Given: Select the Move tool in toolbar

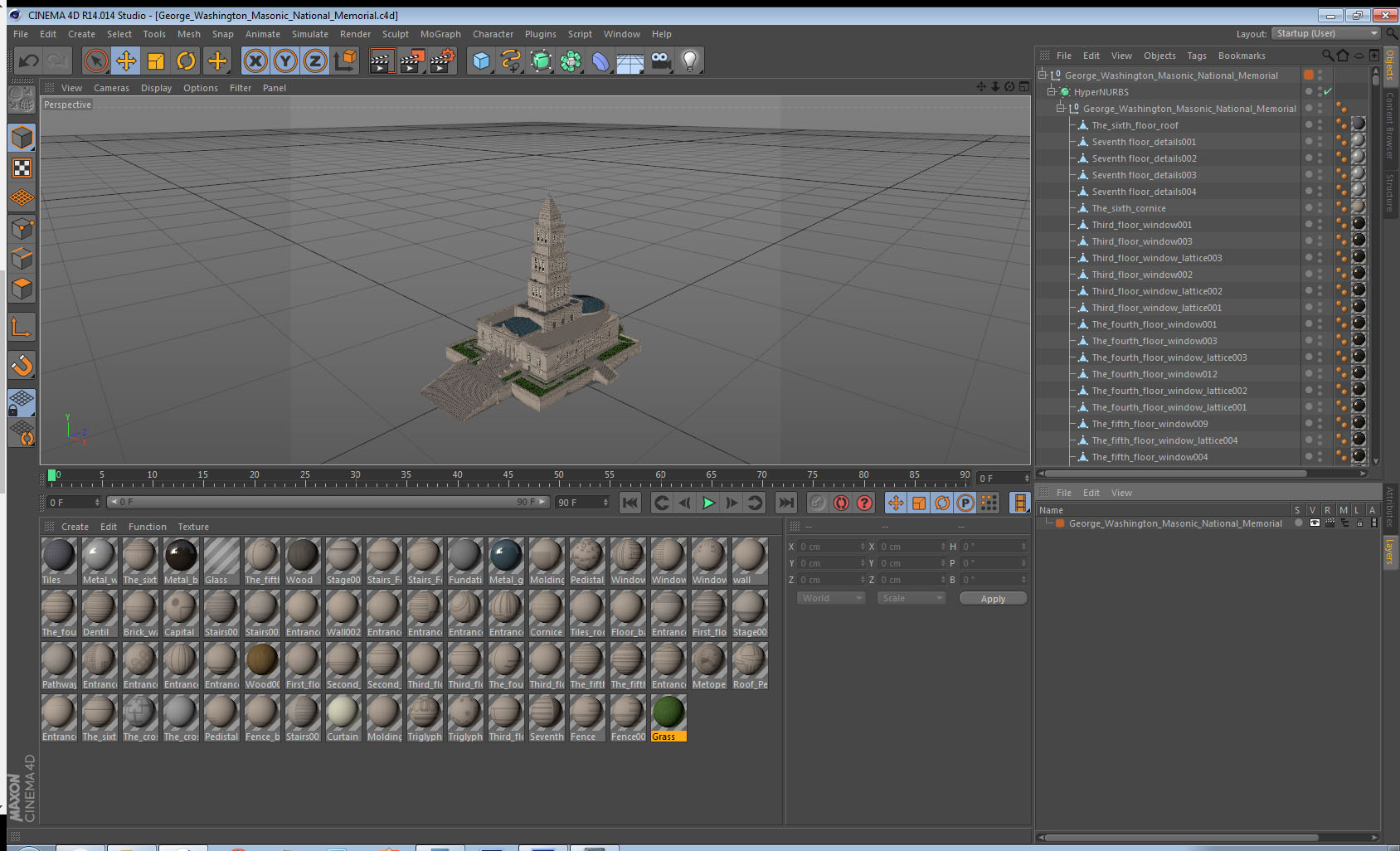Looking at the screenshot, I should click(126, 61).
